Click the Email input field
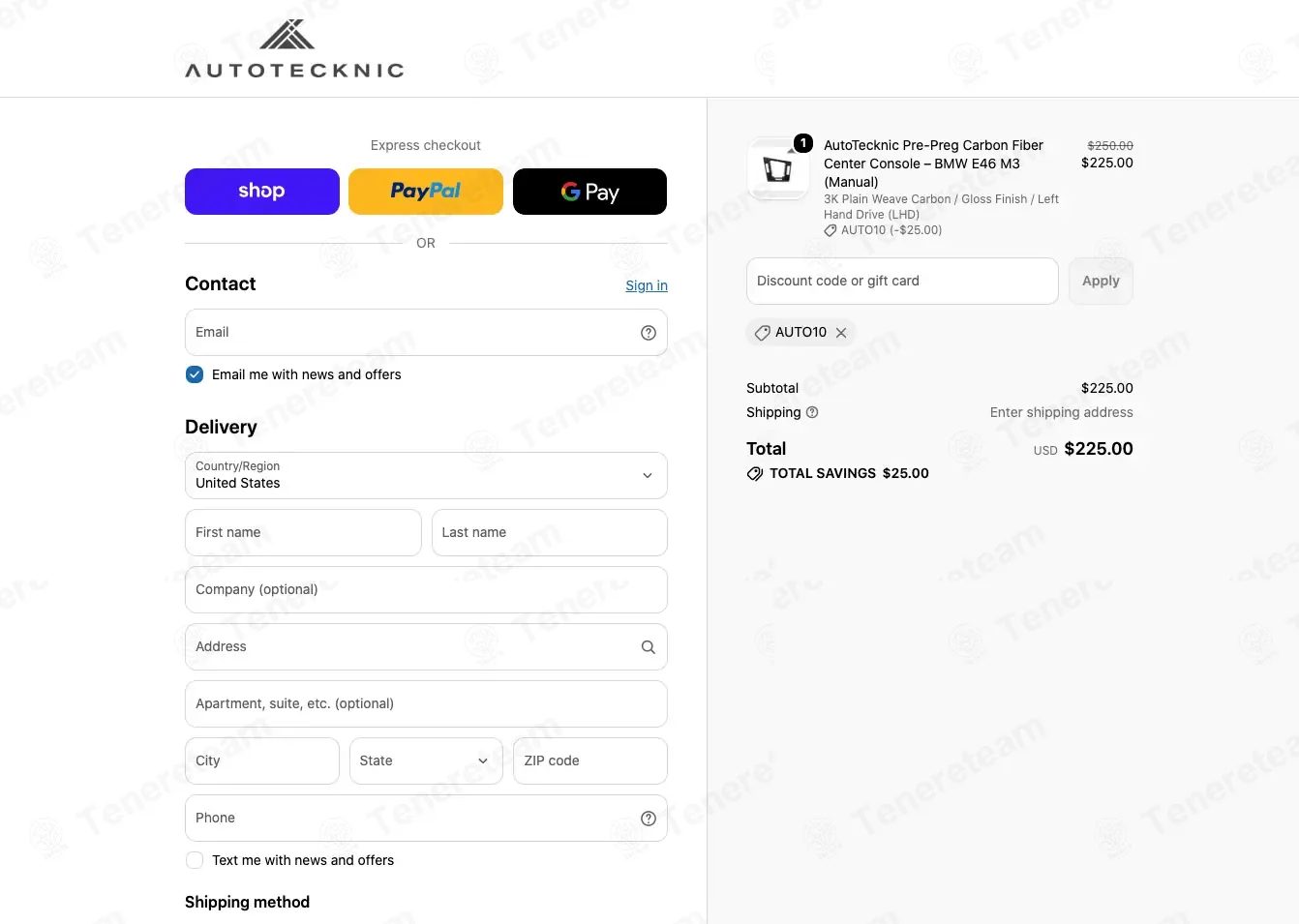 [x=426, y=332]
